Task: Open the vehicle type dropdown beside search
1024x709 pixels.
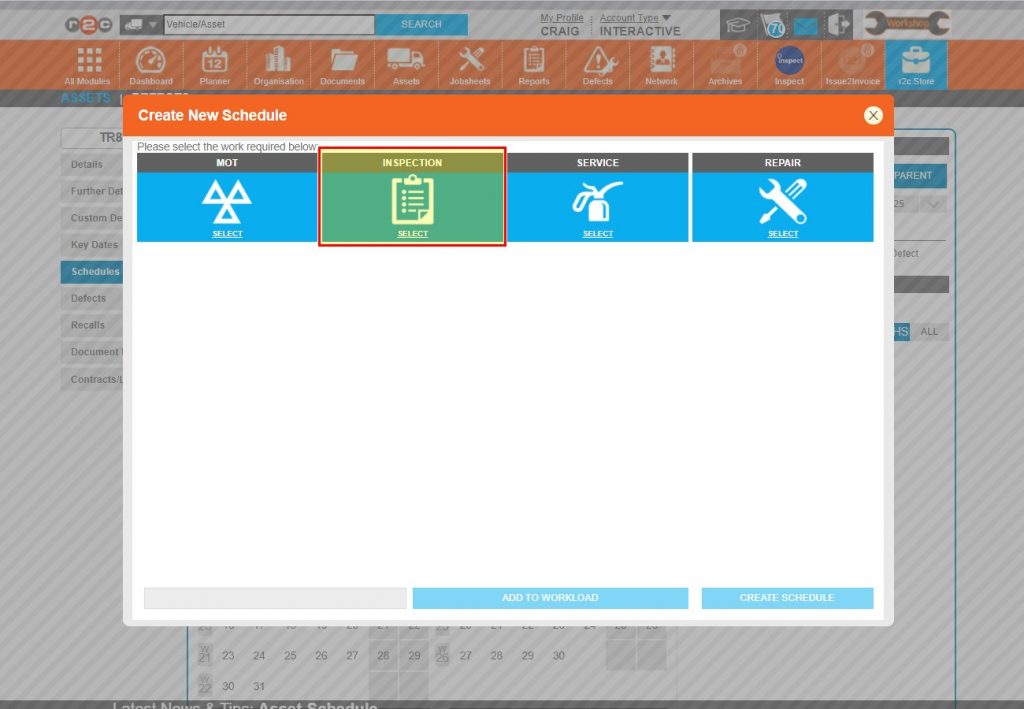Action: click(x=140, y=24)
